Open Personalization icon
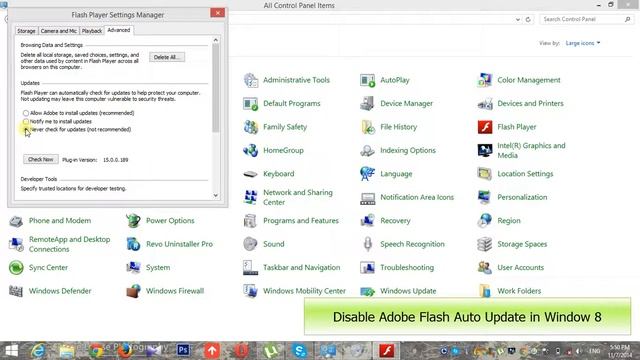Screen dimensions: 640x360 tap(484, 197)
